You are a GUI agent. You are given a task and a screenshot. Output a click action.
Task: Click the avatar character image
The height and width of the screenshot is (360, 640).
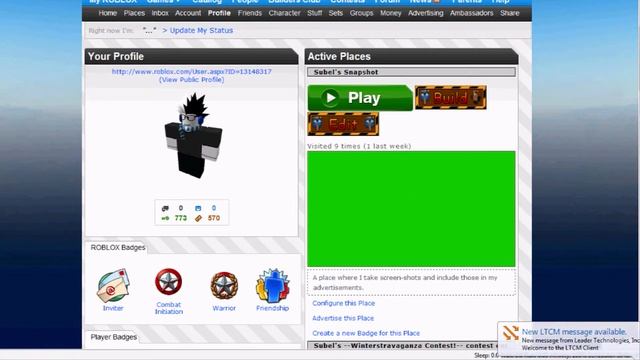point(193,136)
